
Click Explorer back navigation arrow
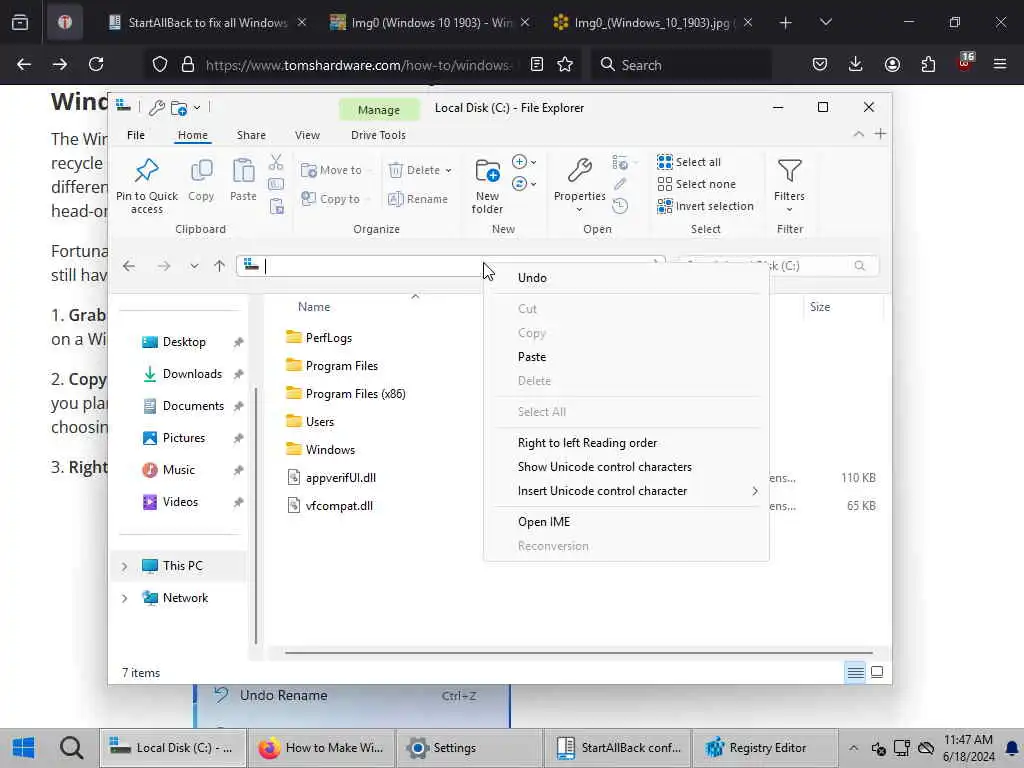tap(129, 266)
